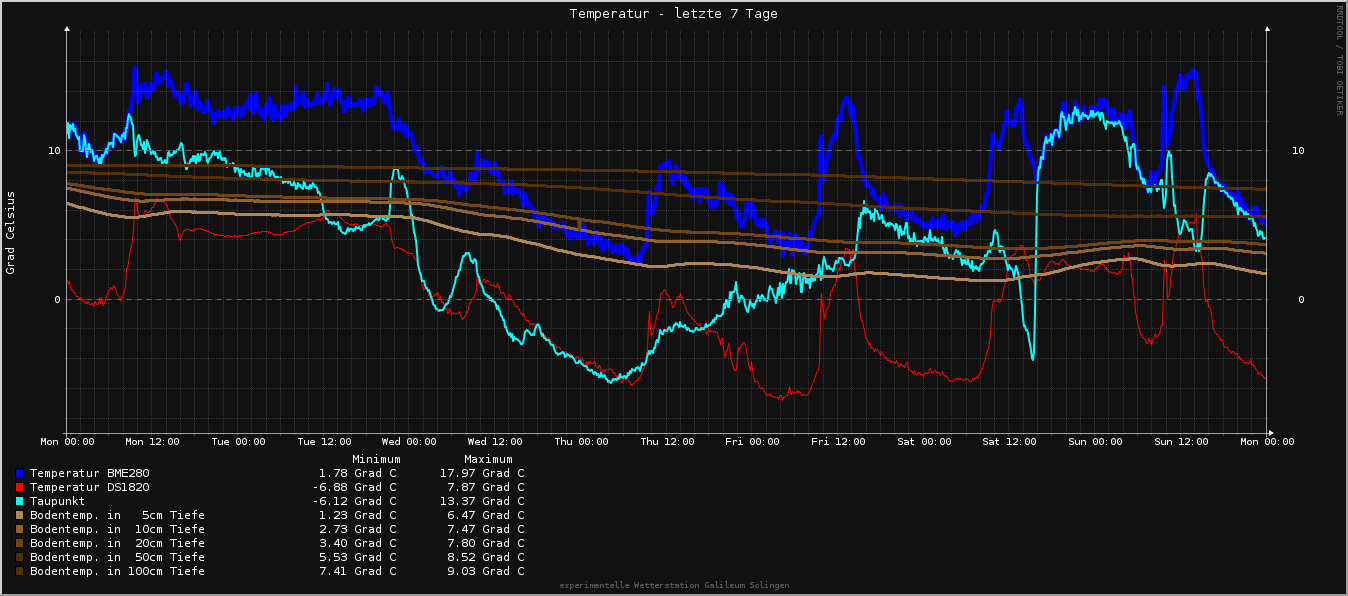The width and height of the screenshot is (1348, 596).
Task: Click the Sat 00:00 time axis marker
Action: [923, 441]
